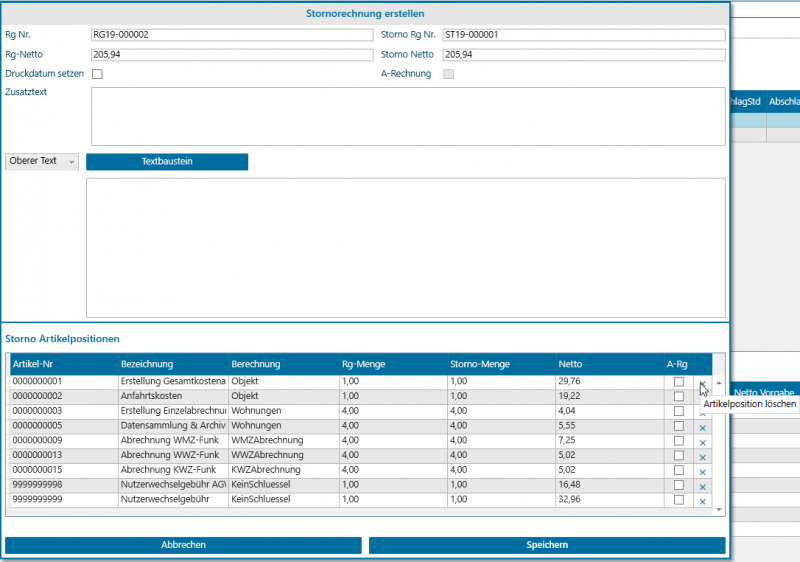Check A-Rg for article 9999999999
Image resolution: width=800 pixels, height=562 pixels.
point(679,500)
